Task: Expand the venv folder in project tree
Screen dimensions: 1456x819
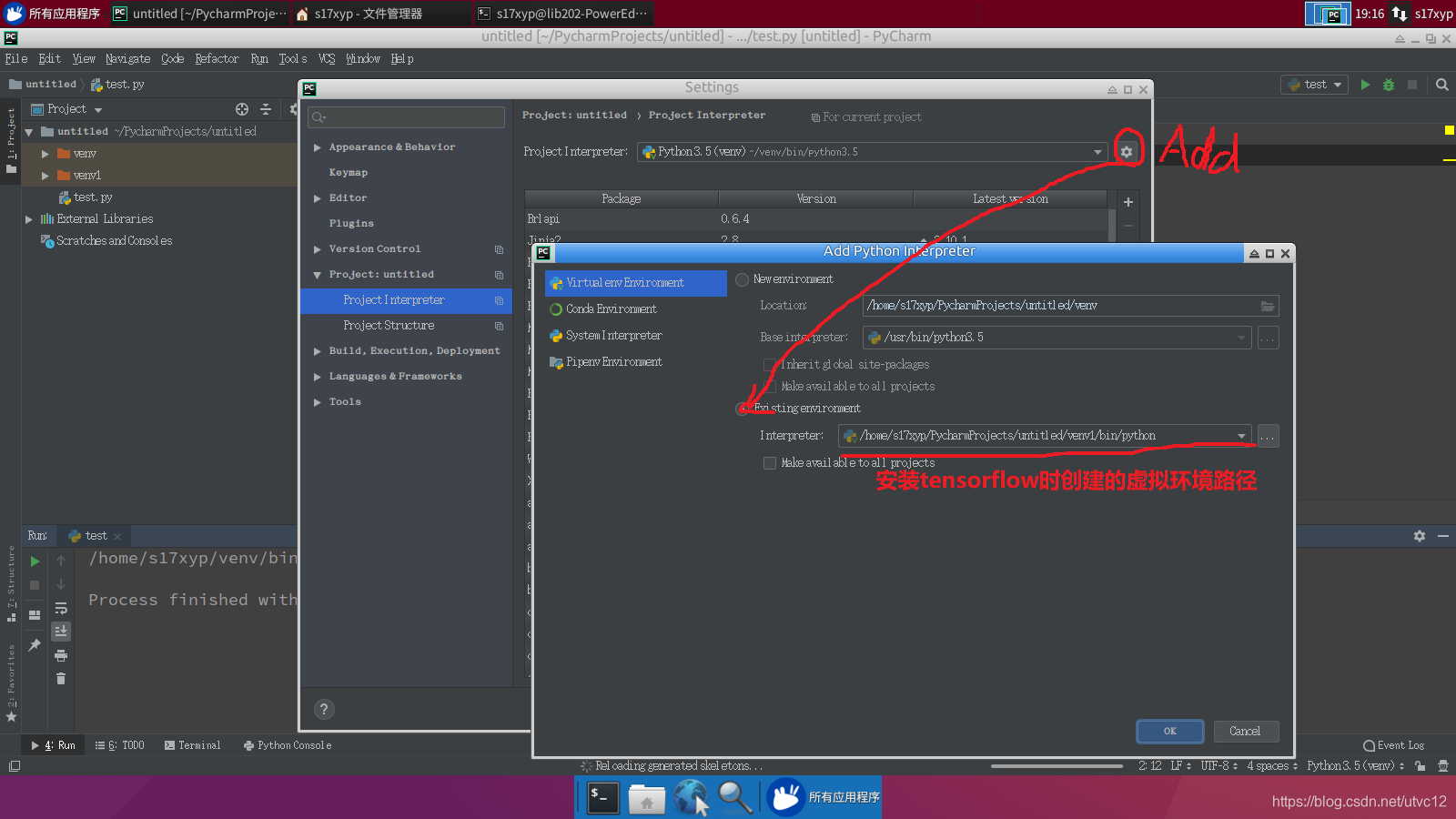Action: pos(45,154)
